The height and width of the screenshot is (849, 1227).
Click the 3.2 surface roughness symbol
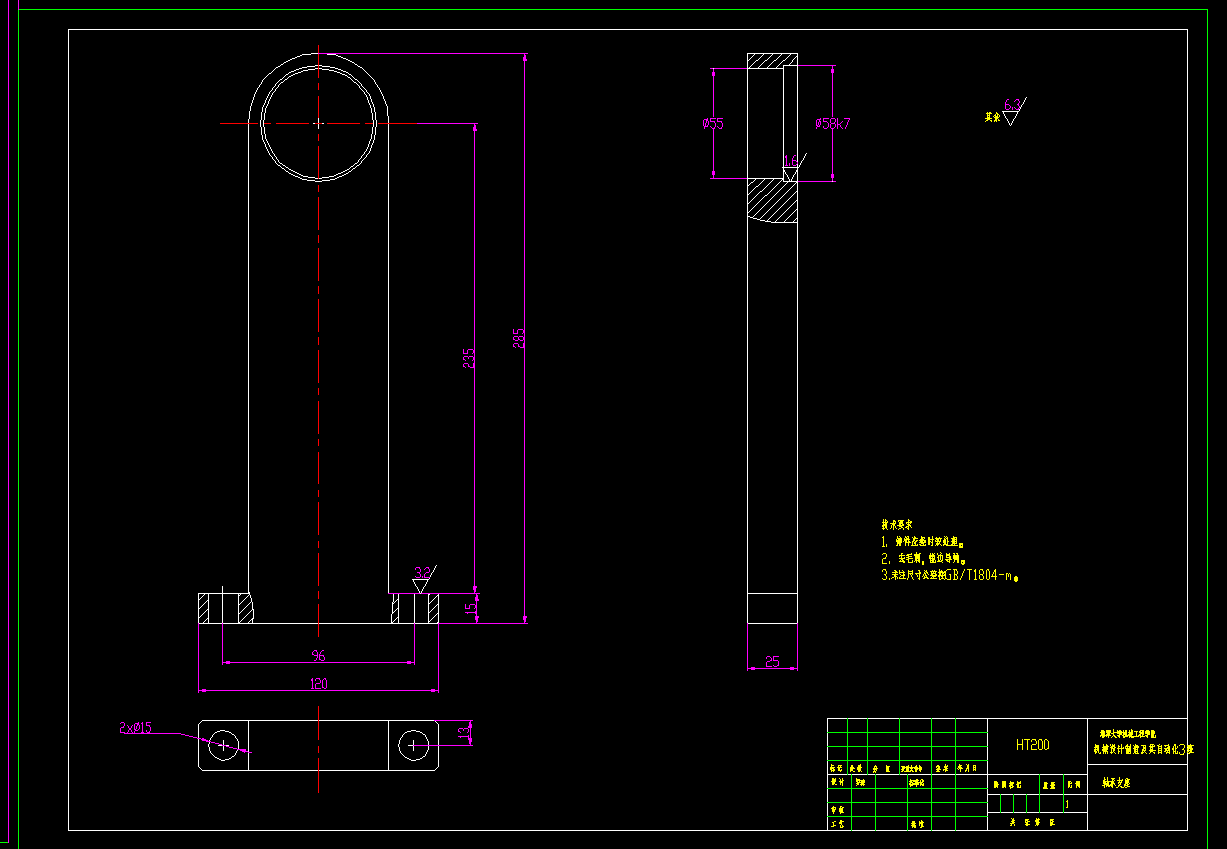[424, 577]
